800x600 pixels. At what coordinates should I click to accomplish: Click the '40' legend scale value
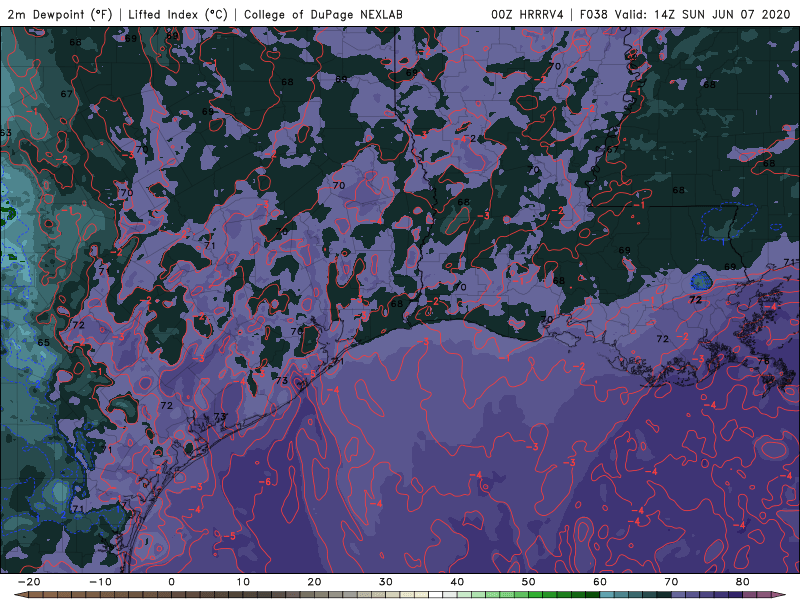457,582
